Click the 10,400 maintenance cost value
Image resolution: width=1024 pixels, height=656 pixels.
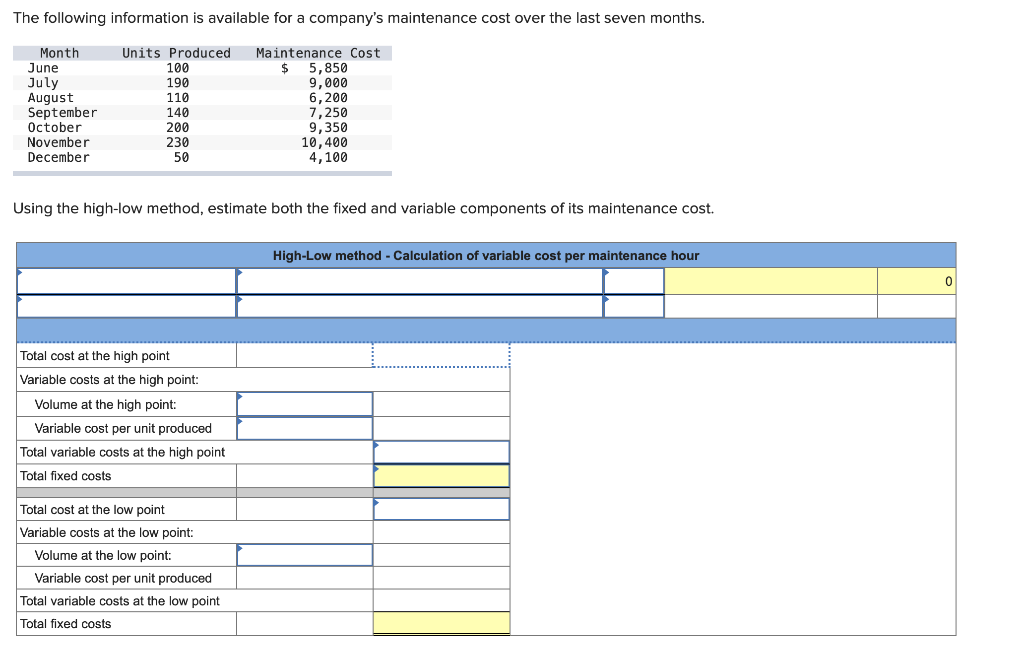coord(325,142)
